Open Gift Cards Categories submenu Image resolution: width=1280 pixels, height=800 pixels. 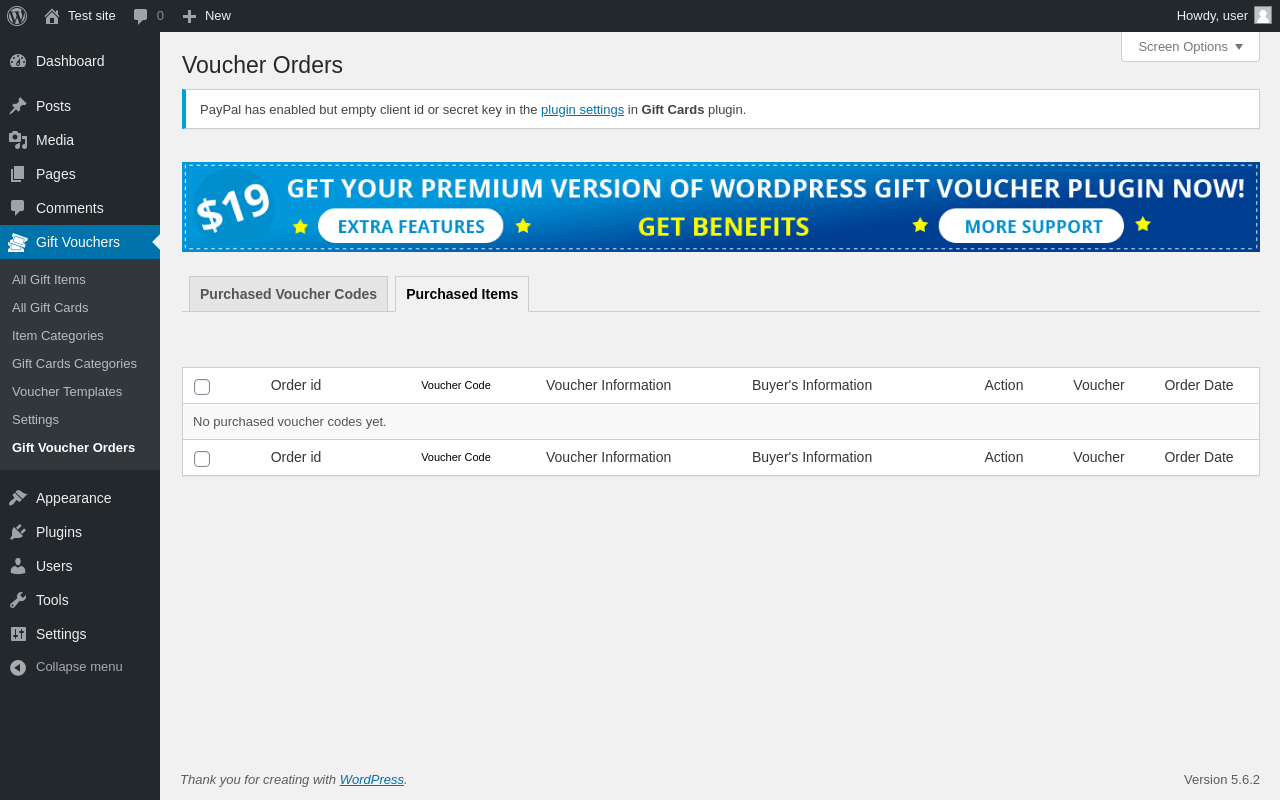tap(74, 364)
